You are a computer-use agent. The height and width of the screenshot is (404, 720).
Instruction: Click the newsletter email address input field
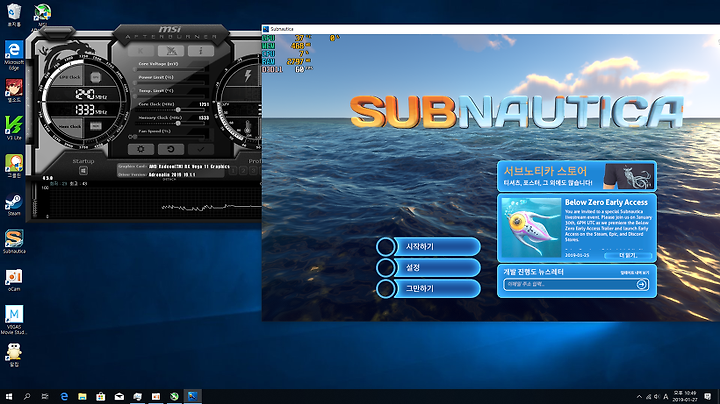point(569,284)
